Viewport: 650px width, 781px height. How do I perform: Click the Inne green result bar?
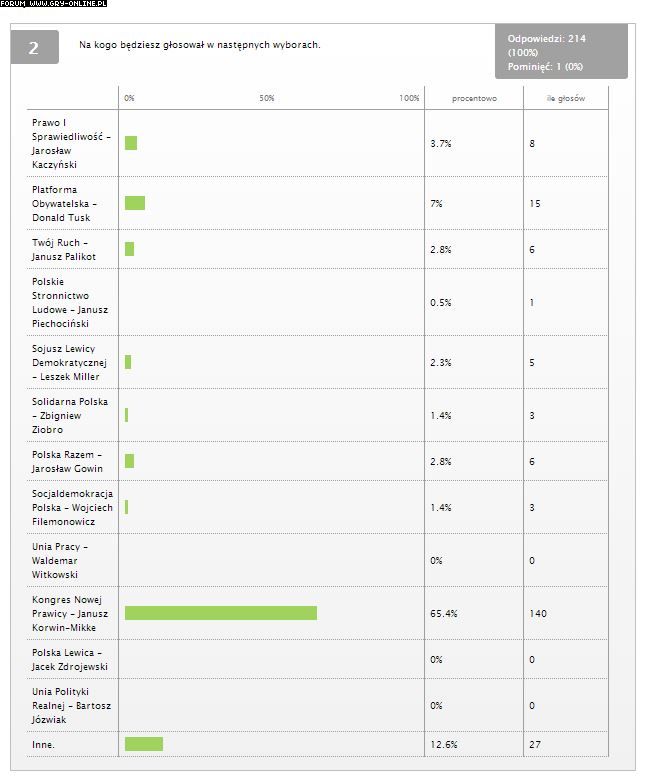click(144, 744)
